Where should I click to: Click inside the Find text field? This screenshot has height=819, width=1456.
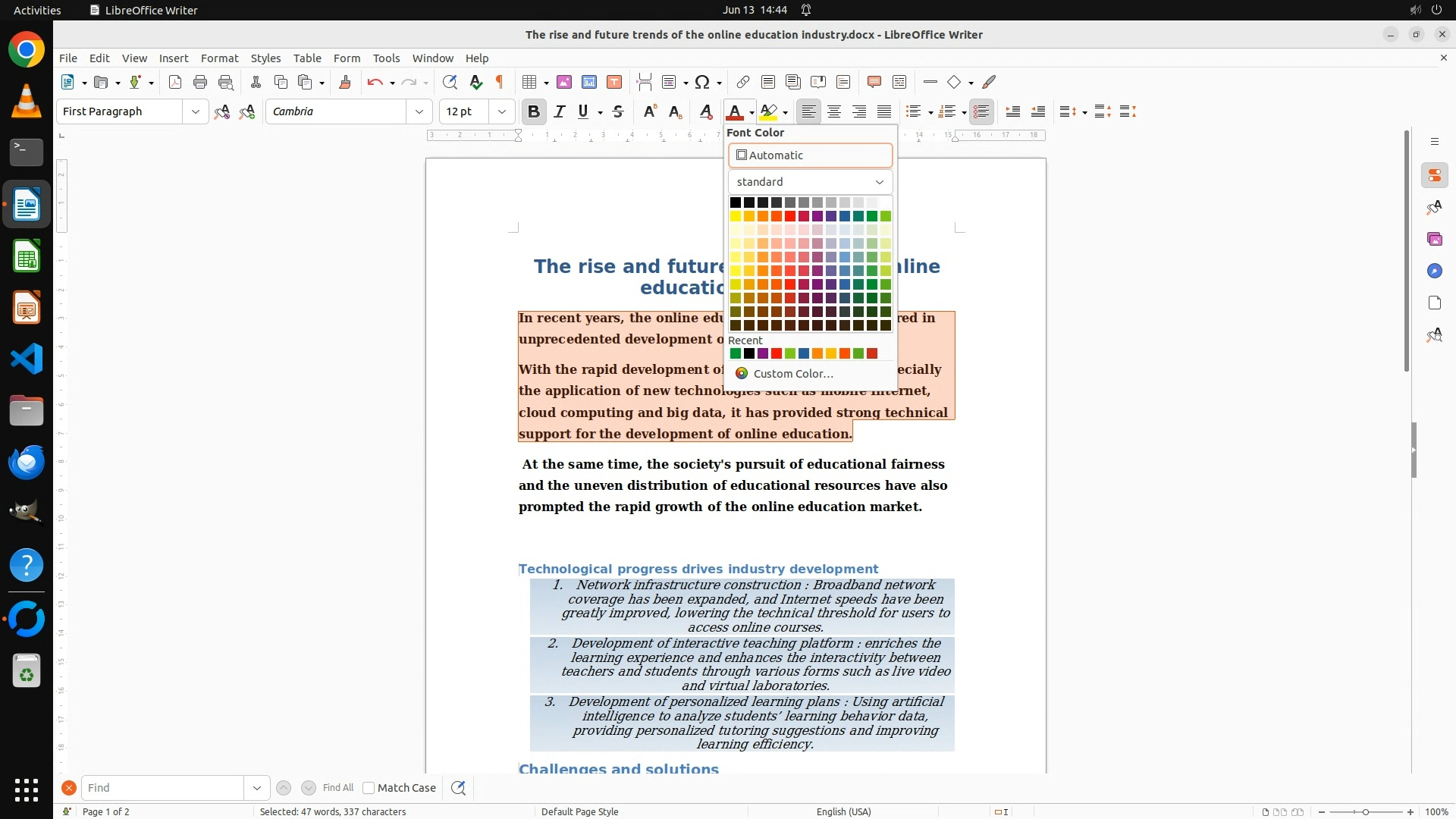click(162, 788)
